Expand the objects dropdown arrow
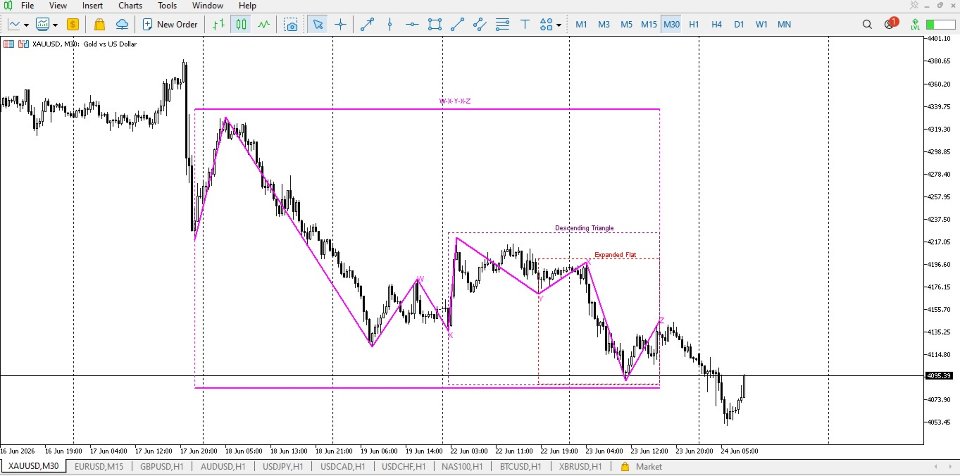This screenshot has height=476, width=960. click(558, 25)
